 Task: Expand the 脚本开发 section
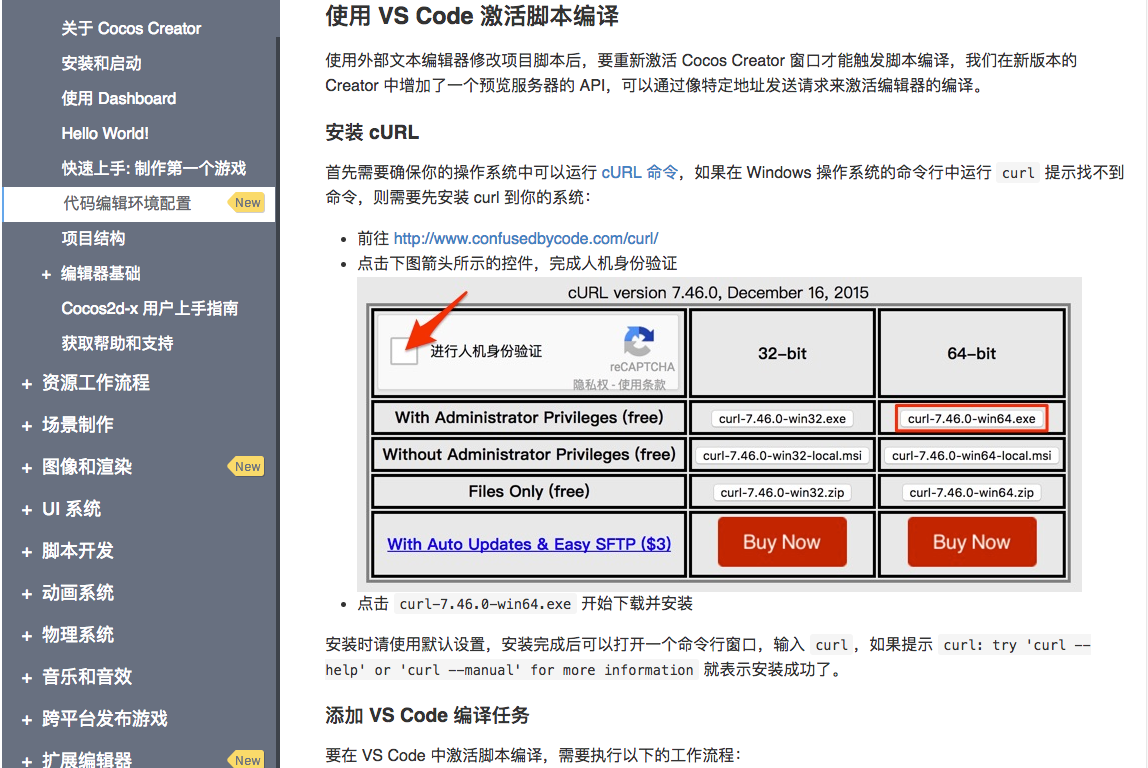(27, 551)
